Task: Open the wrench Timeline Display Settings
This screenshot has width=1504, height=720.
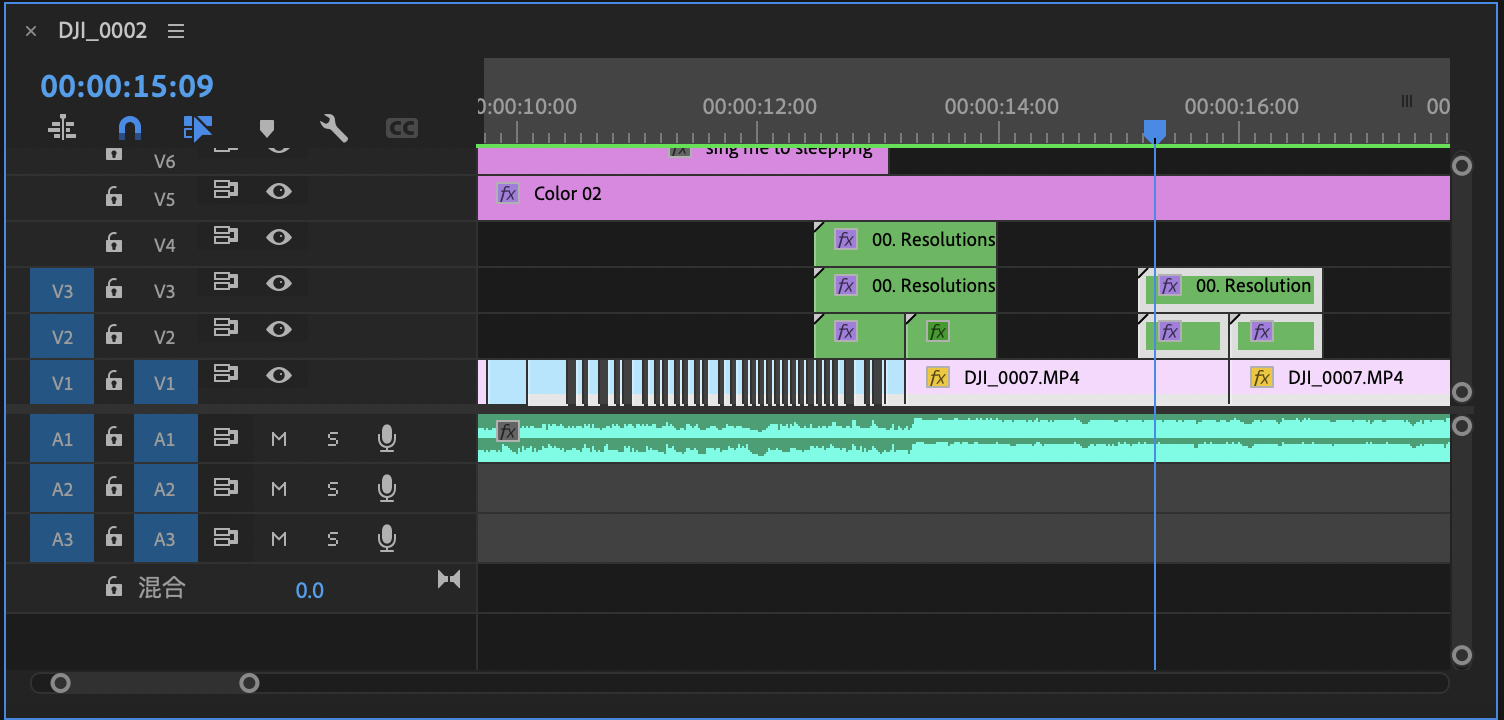Action: 333,128
